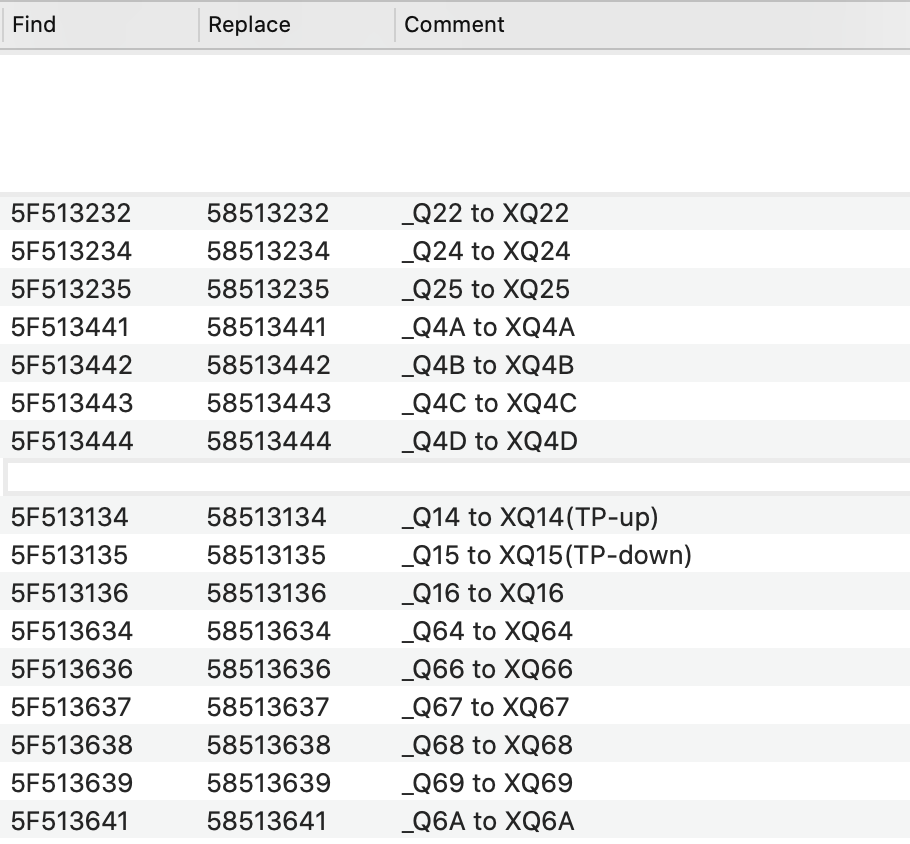Select comment "_Q14 to XQ14(TP-up)"

tap(530, 517)
